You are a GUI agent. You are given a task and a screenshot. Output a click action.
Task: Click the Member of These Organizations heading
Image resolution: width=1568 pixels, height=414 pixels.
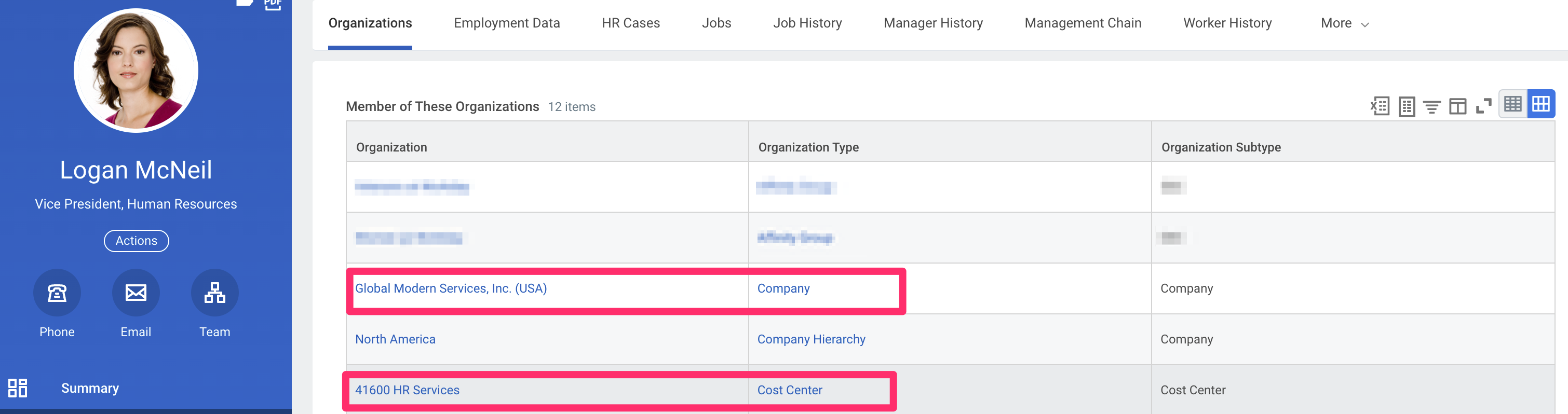pos(442,107)
